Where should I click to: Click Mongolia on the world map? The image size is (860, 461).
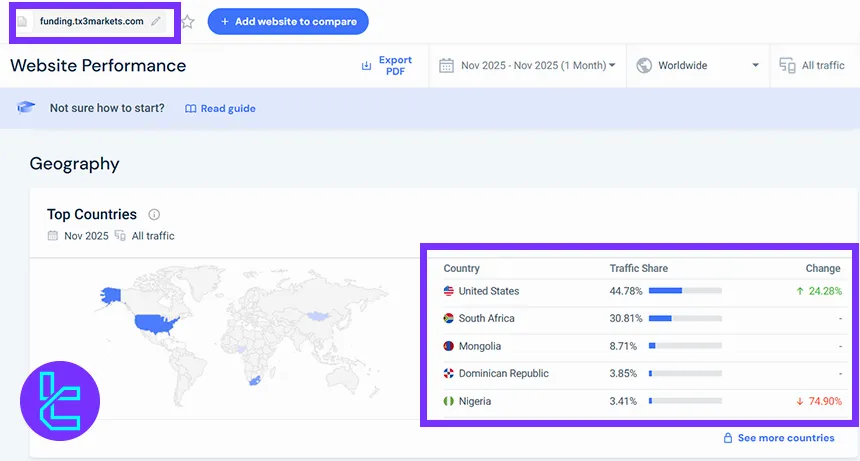click(318, 316)
